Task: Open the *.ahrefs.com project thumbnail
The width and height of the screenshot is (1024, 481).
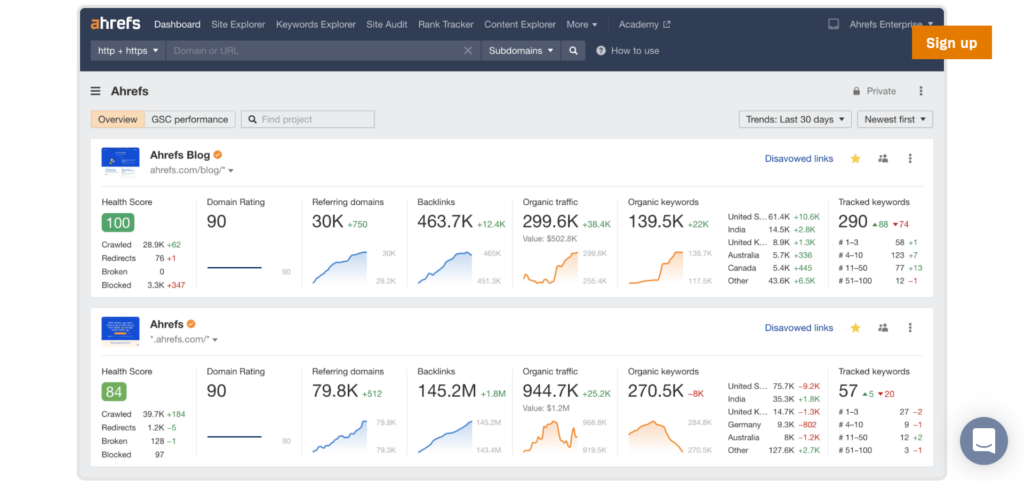Action: pyautogui.click(x=120, y=330)
